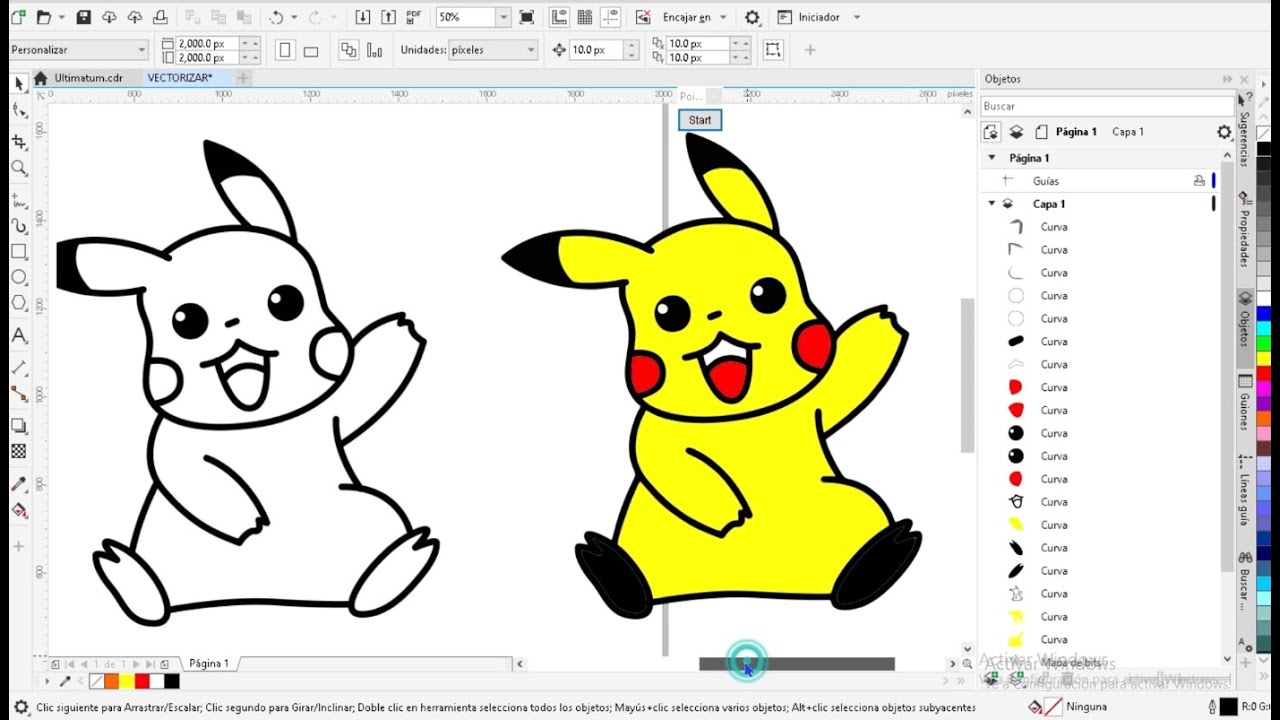Toggle the lock on Guías layer
Image resolution: width=1280 pixels, height=720 pixels.
pyautogui.click(x=1199, y=181)
